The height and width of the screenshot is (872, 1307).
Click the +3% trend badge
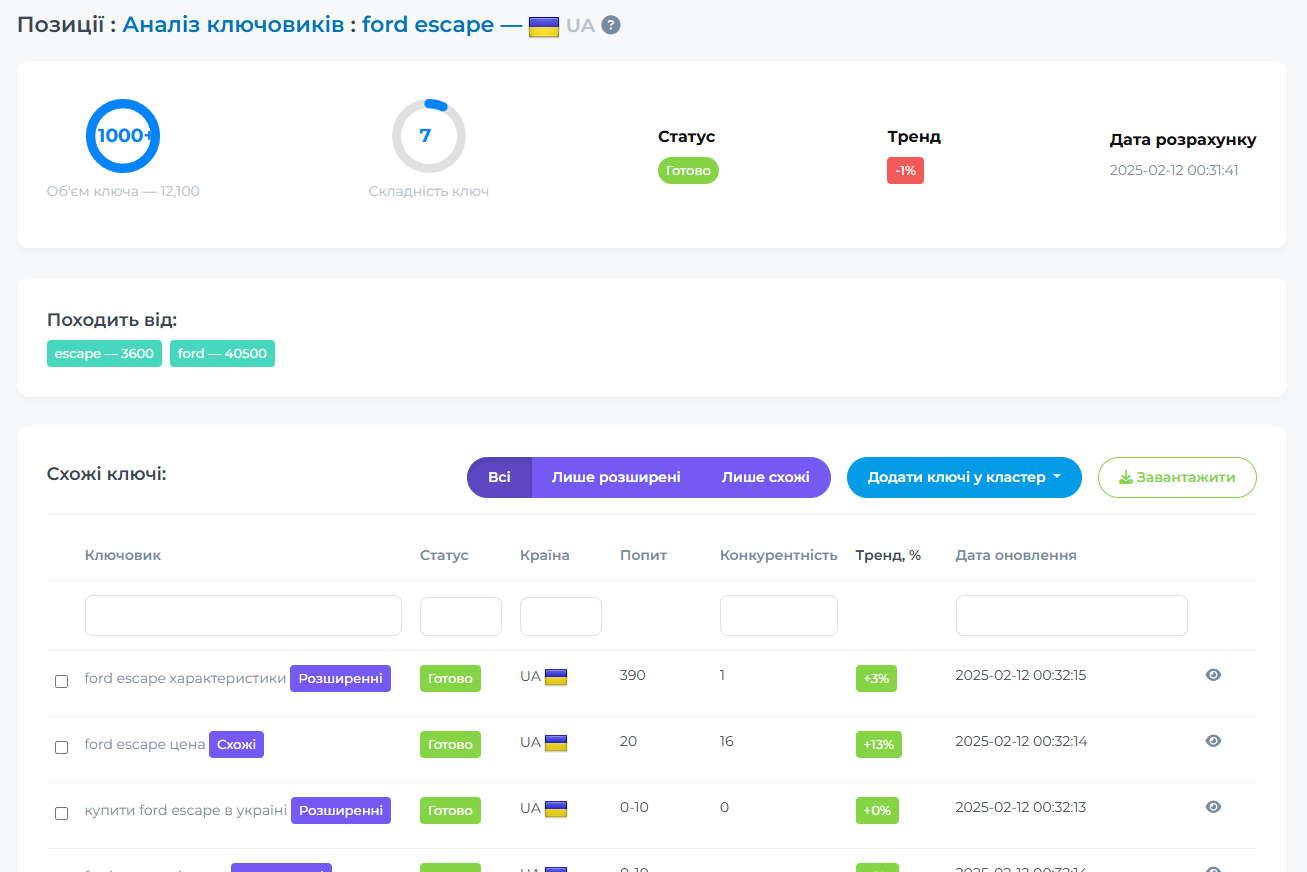pyautogui.click(x=877, y=678)
